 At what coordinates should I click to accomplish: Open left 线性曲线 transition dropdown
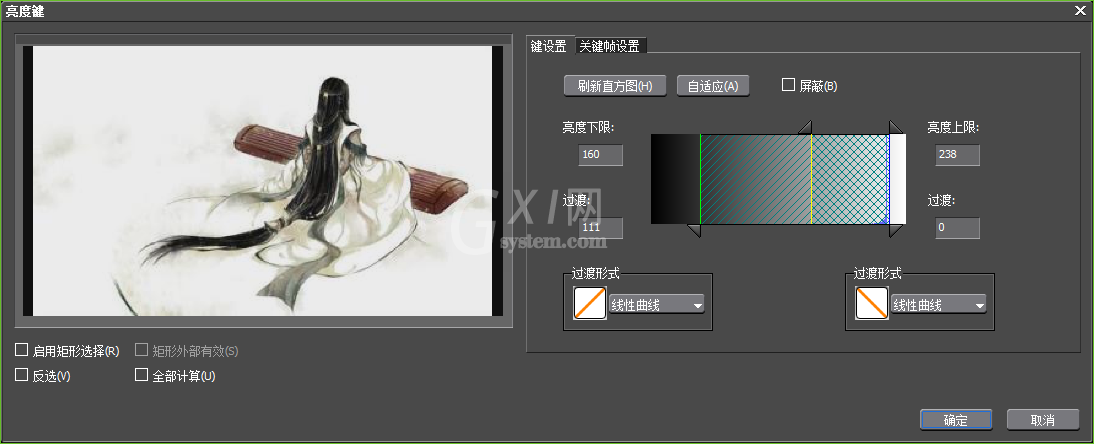657,304
